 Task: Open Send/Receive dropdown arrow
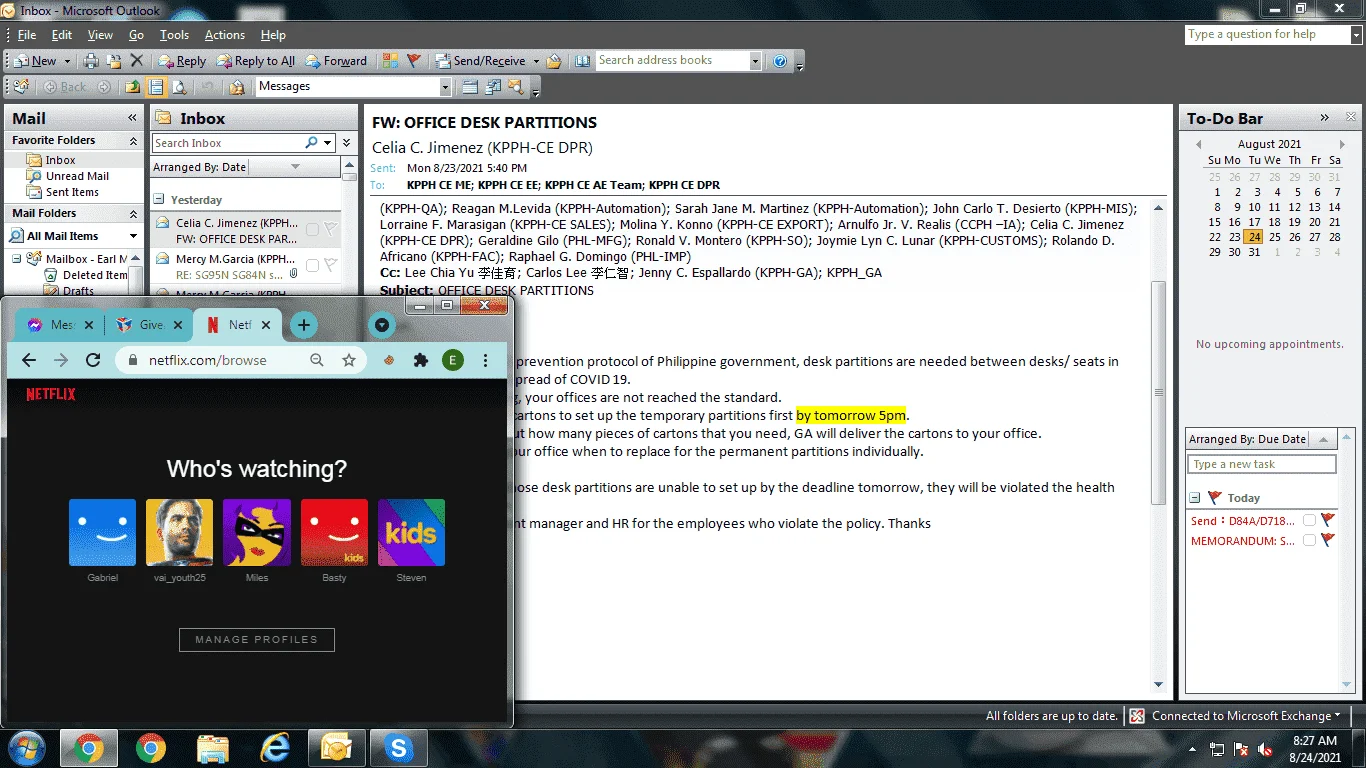535,61
